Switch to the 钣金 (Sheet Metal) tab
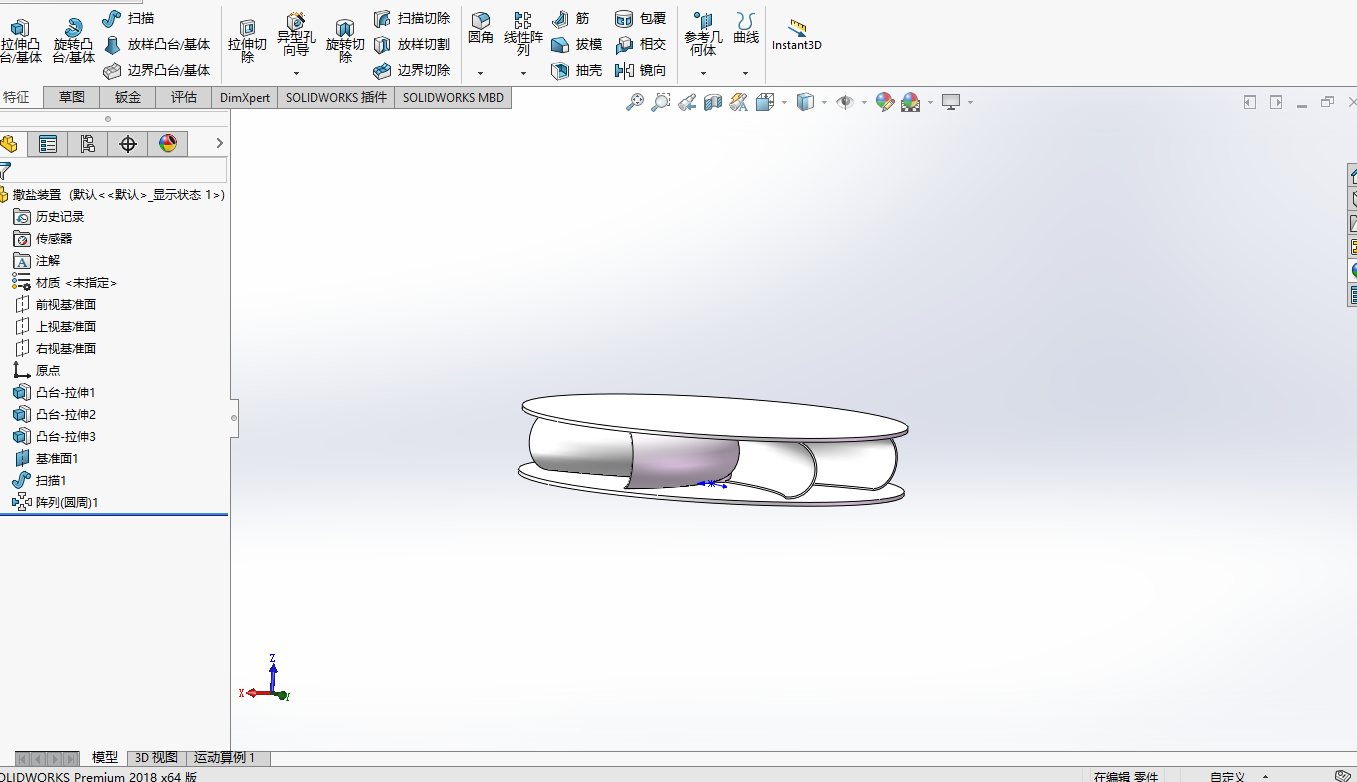Screen dimensions: 1357x782 (x=128, y=97)
